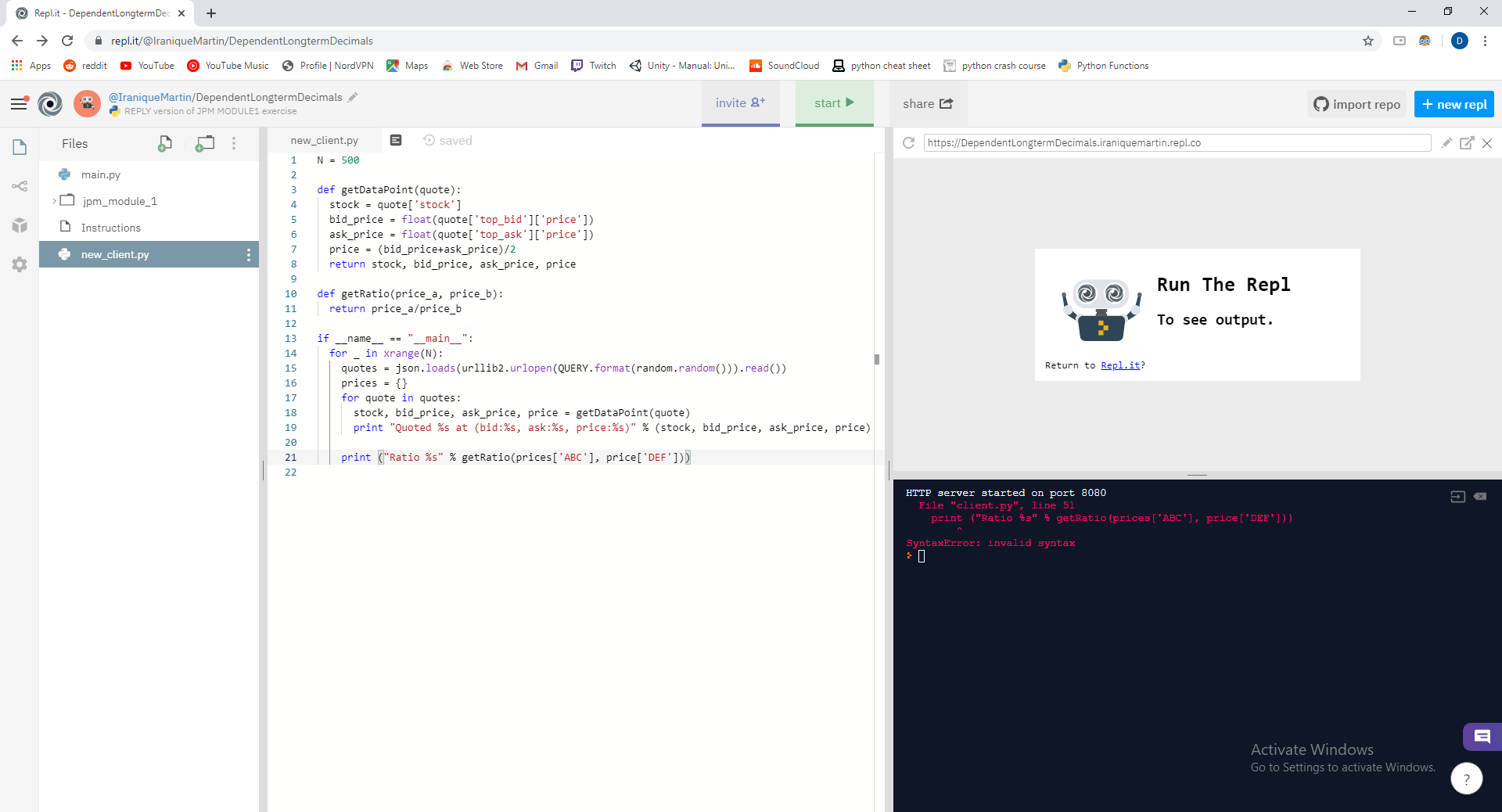Open the Python Functions bookmark
Screen dimensions: 1502x812
tap(1103, 66)
